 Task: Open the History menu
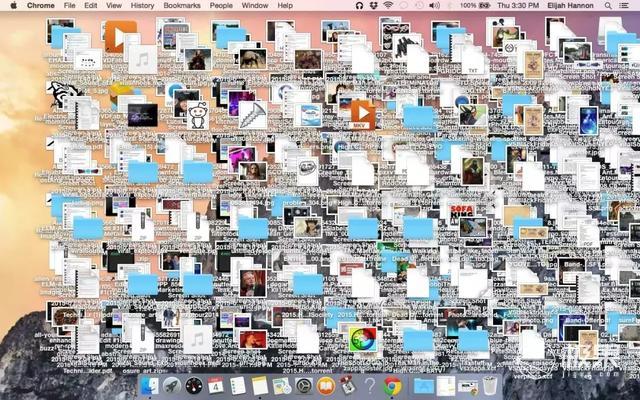coord(142,5)
